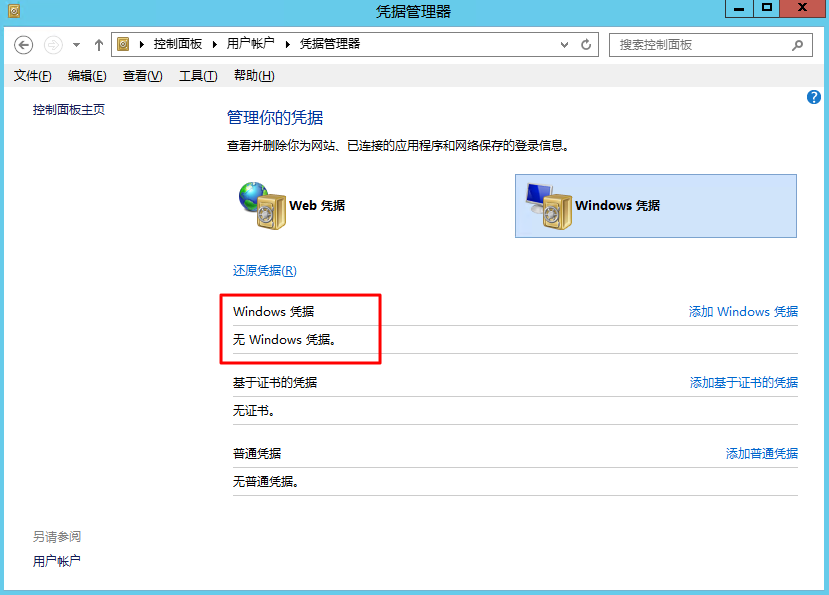Viewport: 829px width, 595px height.
Task: Focus the 搜索控制面板 search field
Action: (711, 45)
